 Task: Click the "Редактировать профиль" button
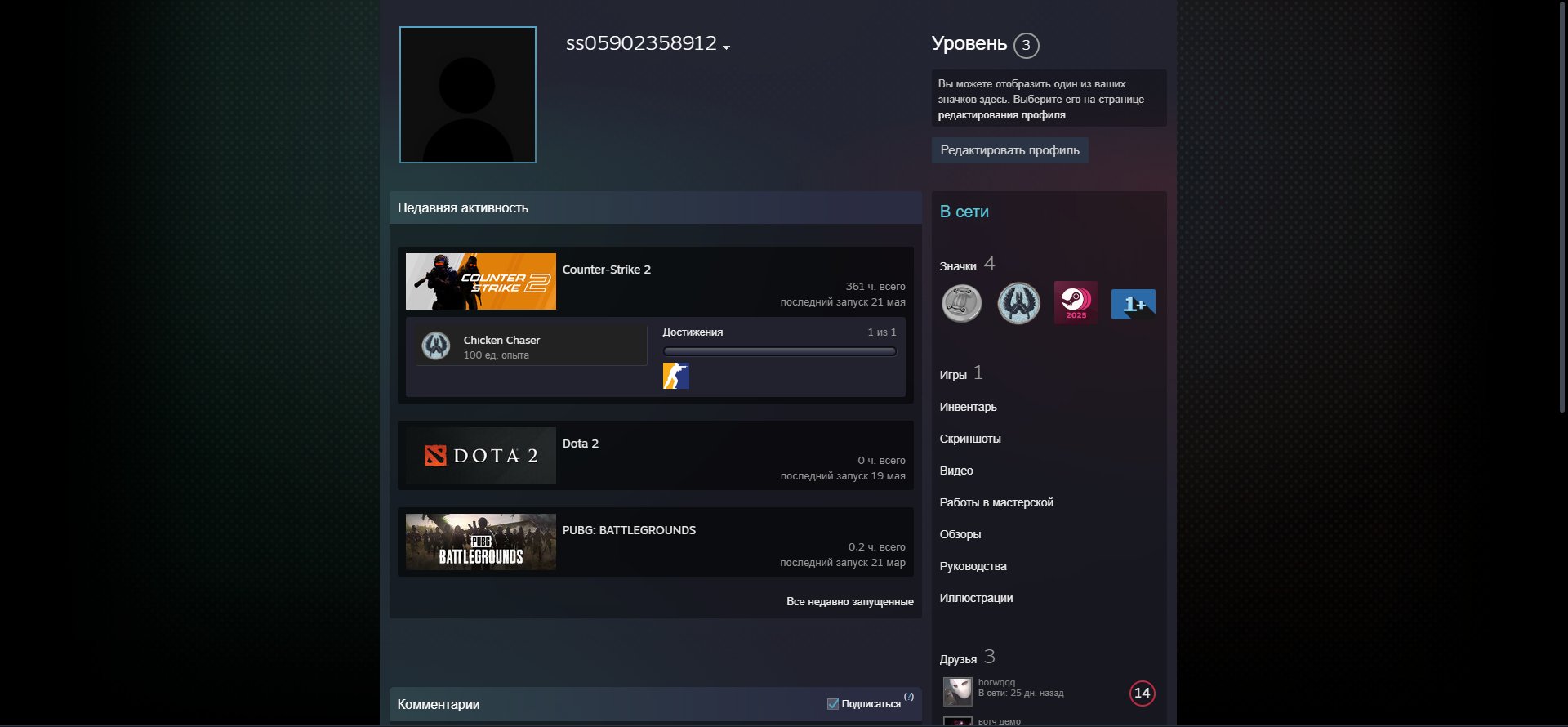1009,150
